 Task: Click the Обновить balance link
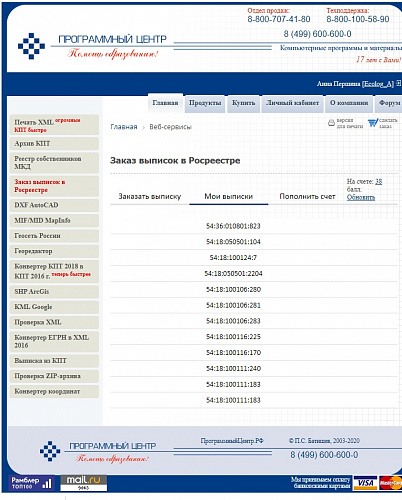(x=361, y=197)
